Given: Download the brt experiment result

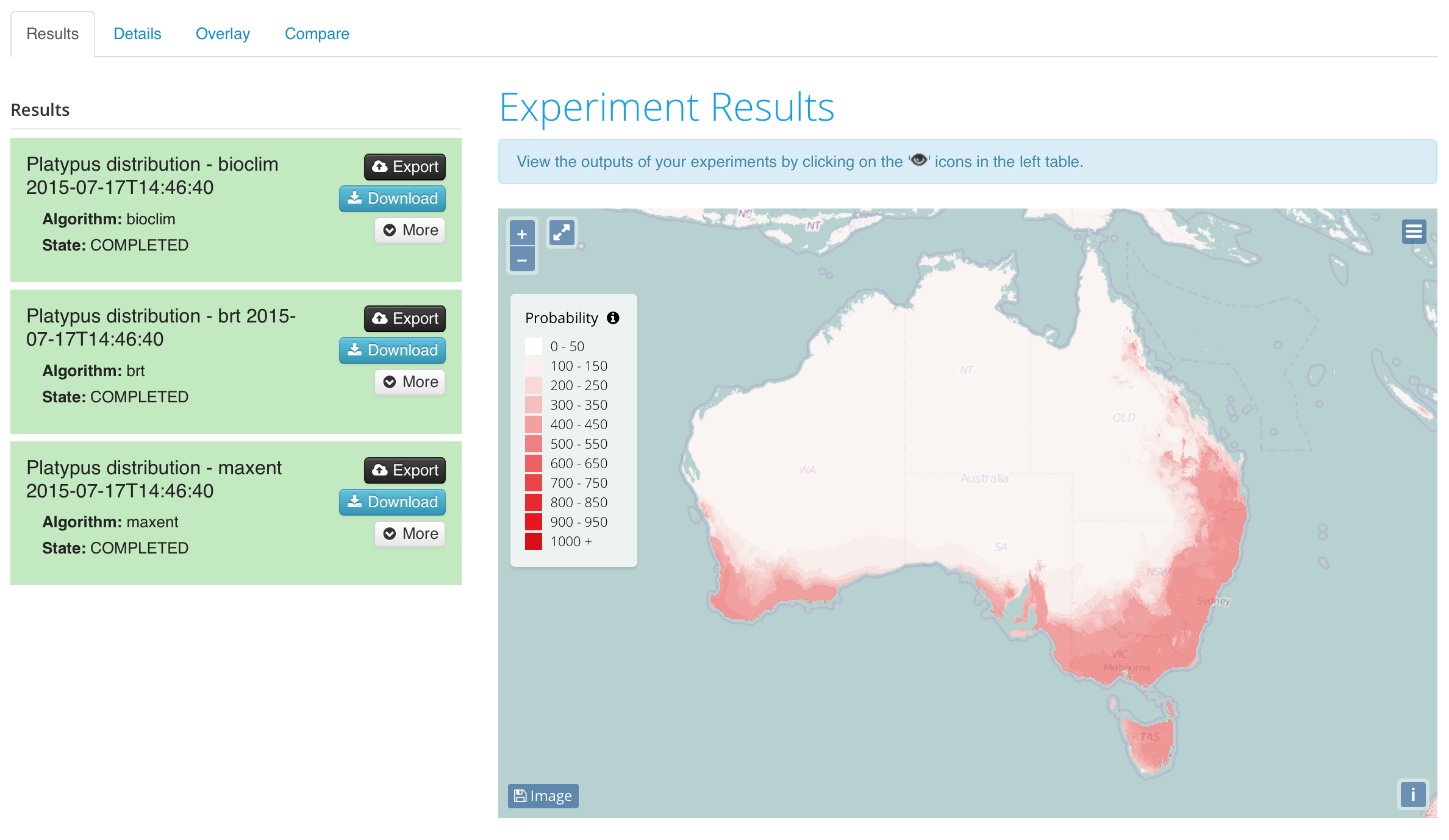Looking at the screenshot, I should [392, 350].
